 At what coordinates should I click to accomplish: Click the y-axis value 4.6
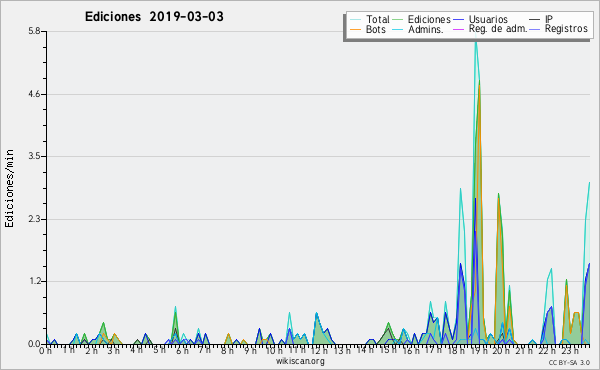[34, 94]
